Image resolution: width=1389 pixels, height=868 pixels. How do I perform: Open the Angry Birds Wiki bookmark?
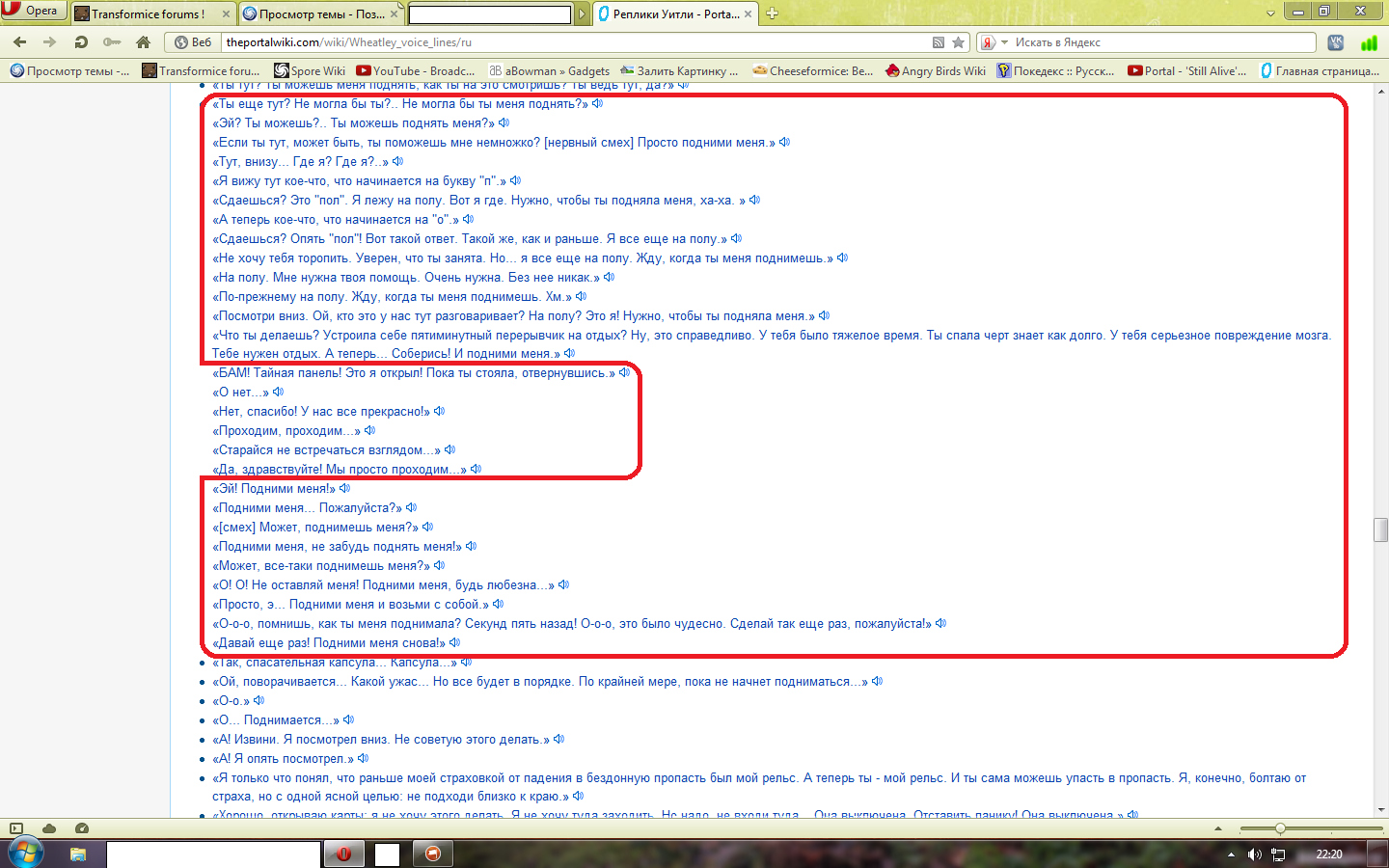click(936, 70)
